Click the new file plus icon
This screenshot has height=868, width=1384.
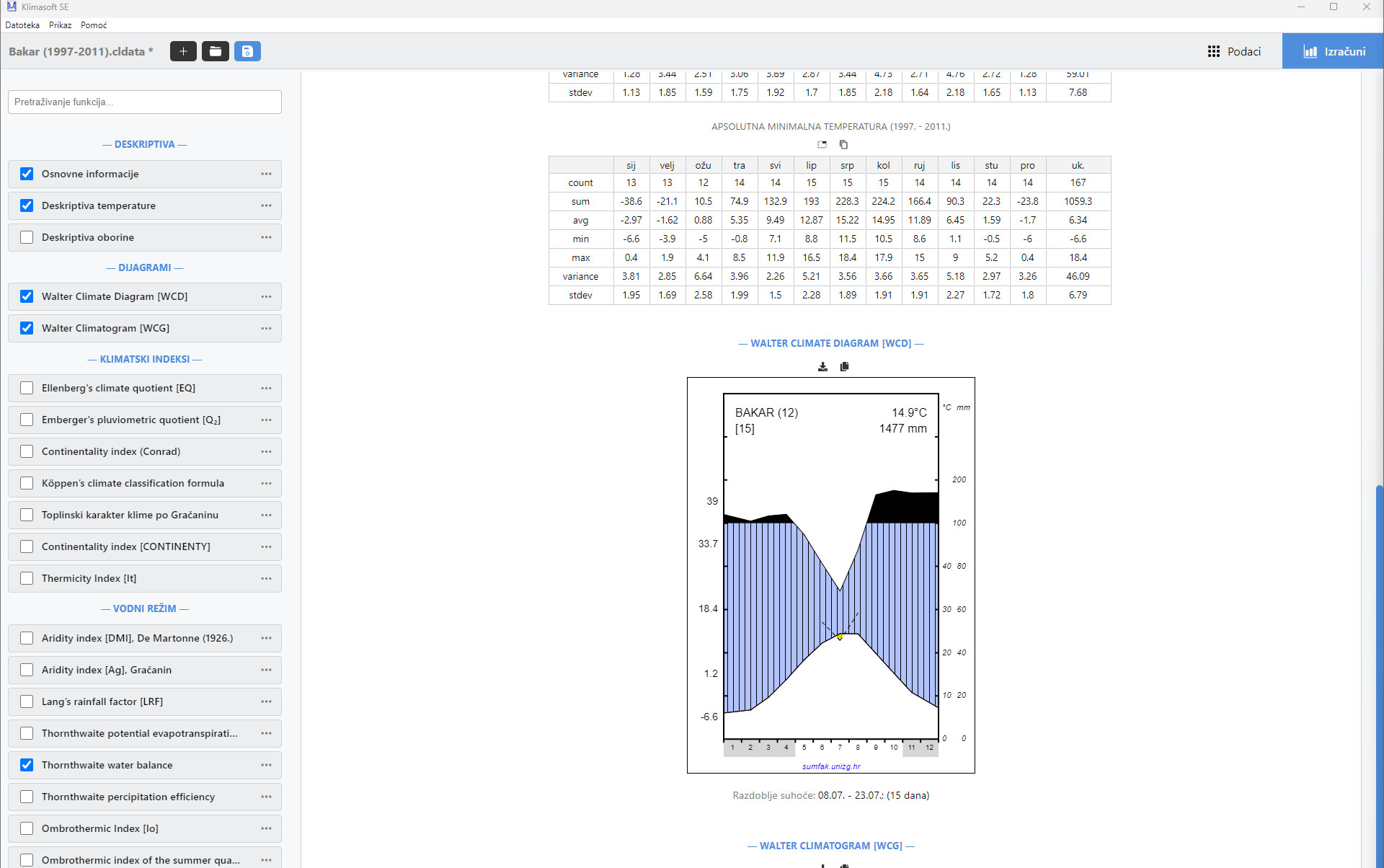183,51
